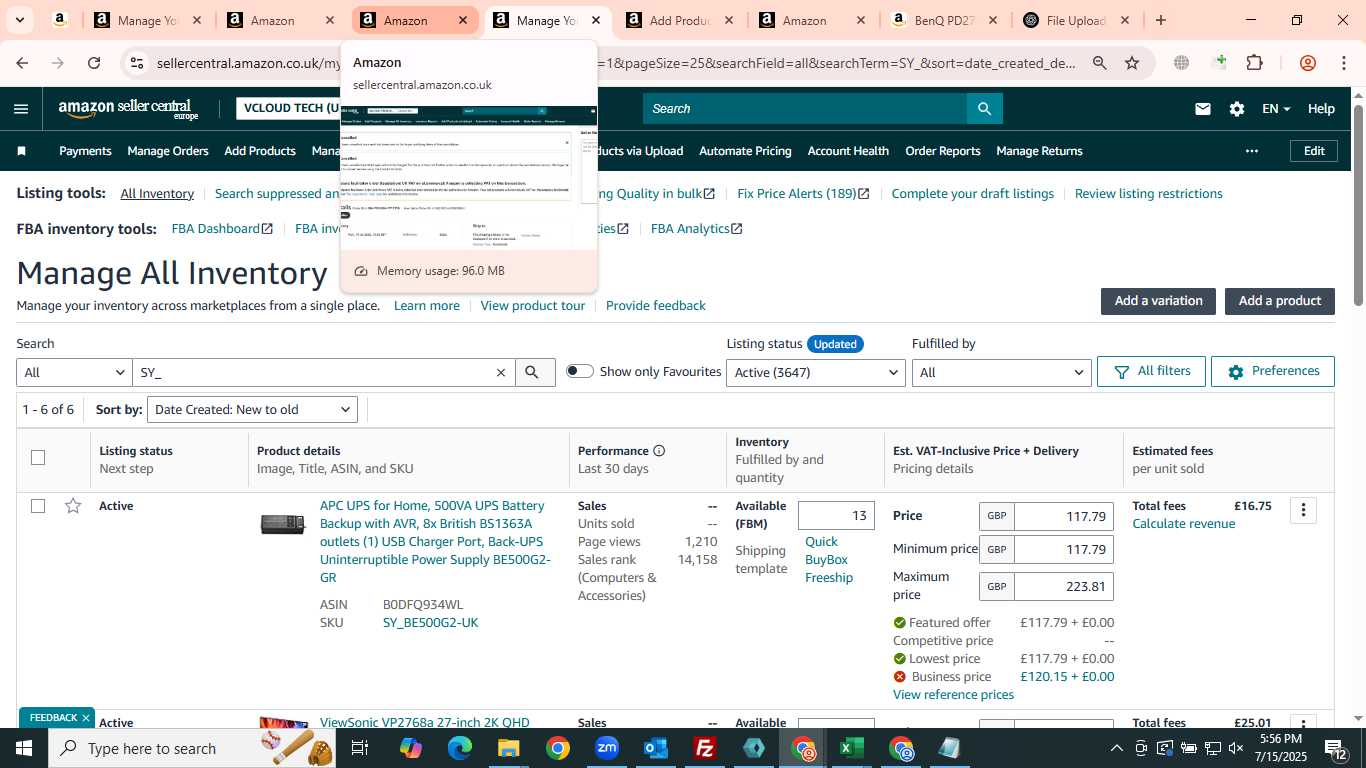Image resolution: width=1366 pixels, height=768 pixels.
Task: Click View reference prices link
Action: 953,695
